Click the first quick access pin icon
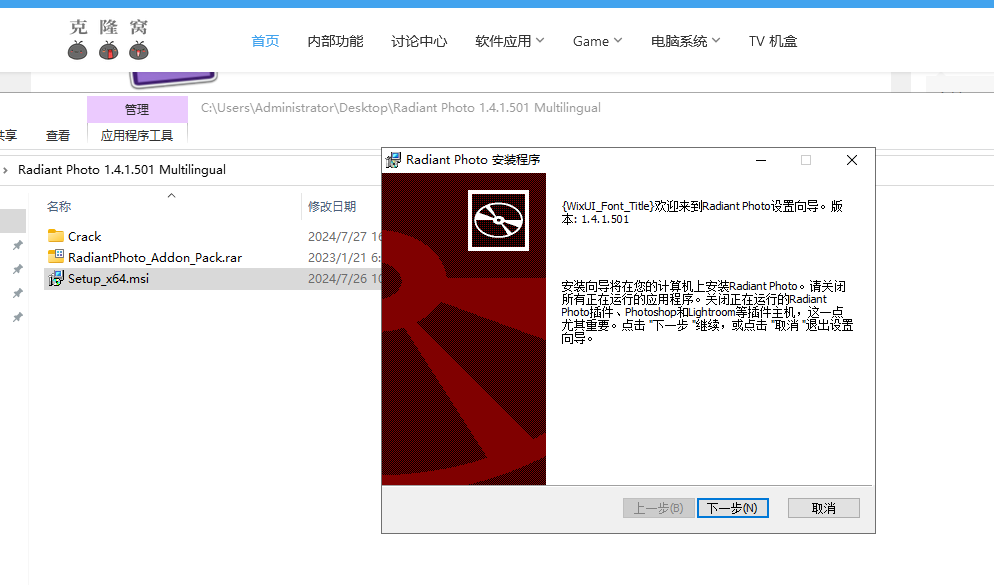Screen dimensions: 994x585 pos(18,245)
